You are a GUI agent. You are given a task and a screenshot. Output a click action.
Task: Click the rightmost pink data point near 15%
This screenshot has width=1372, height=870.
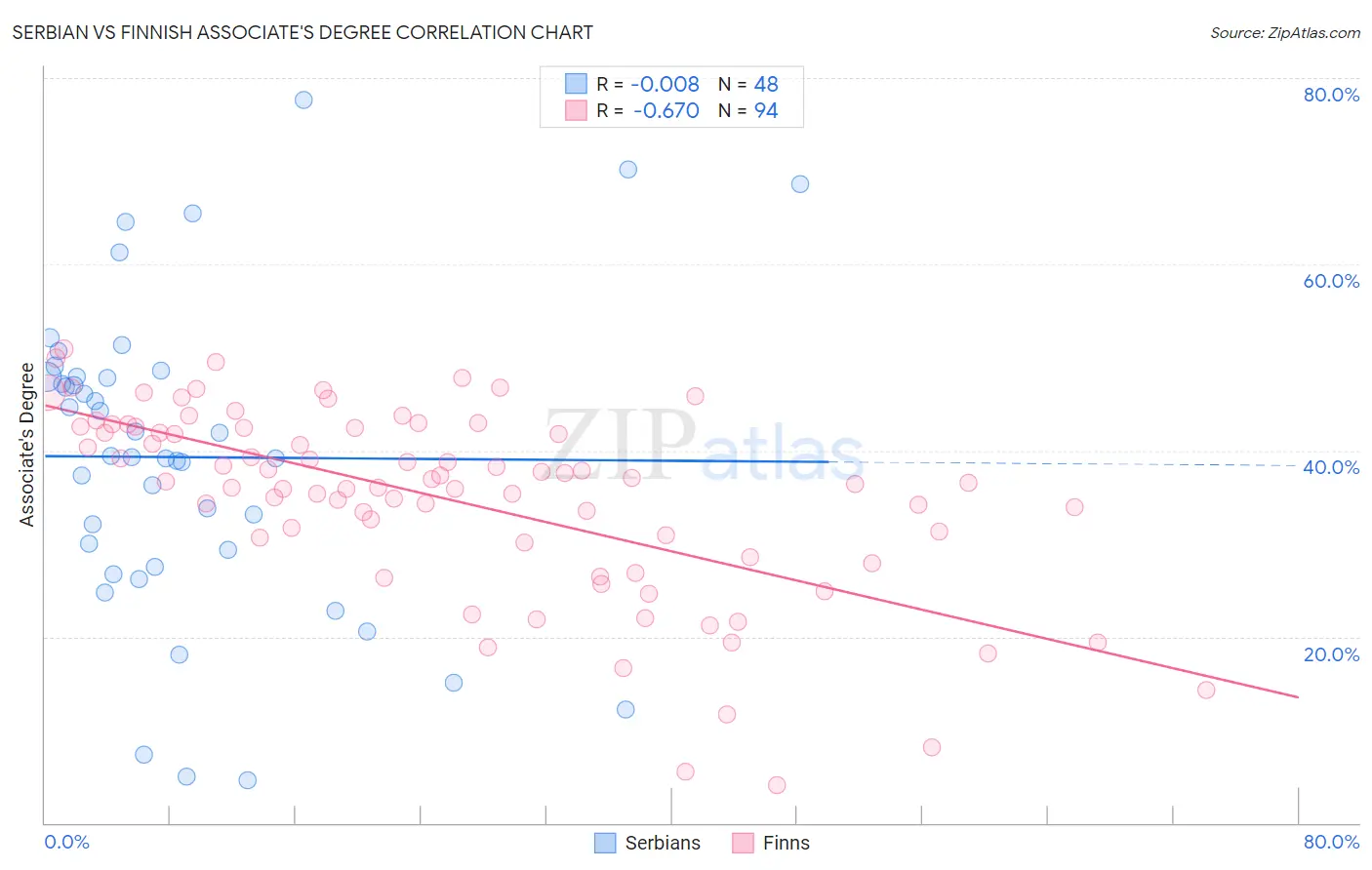click(1206, 690)
